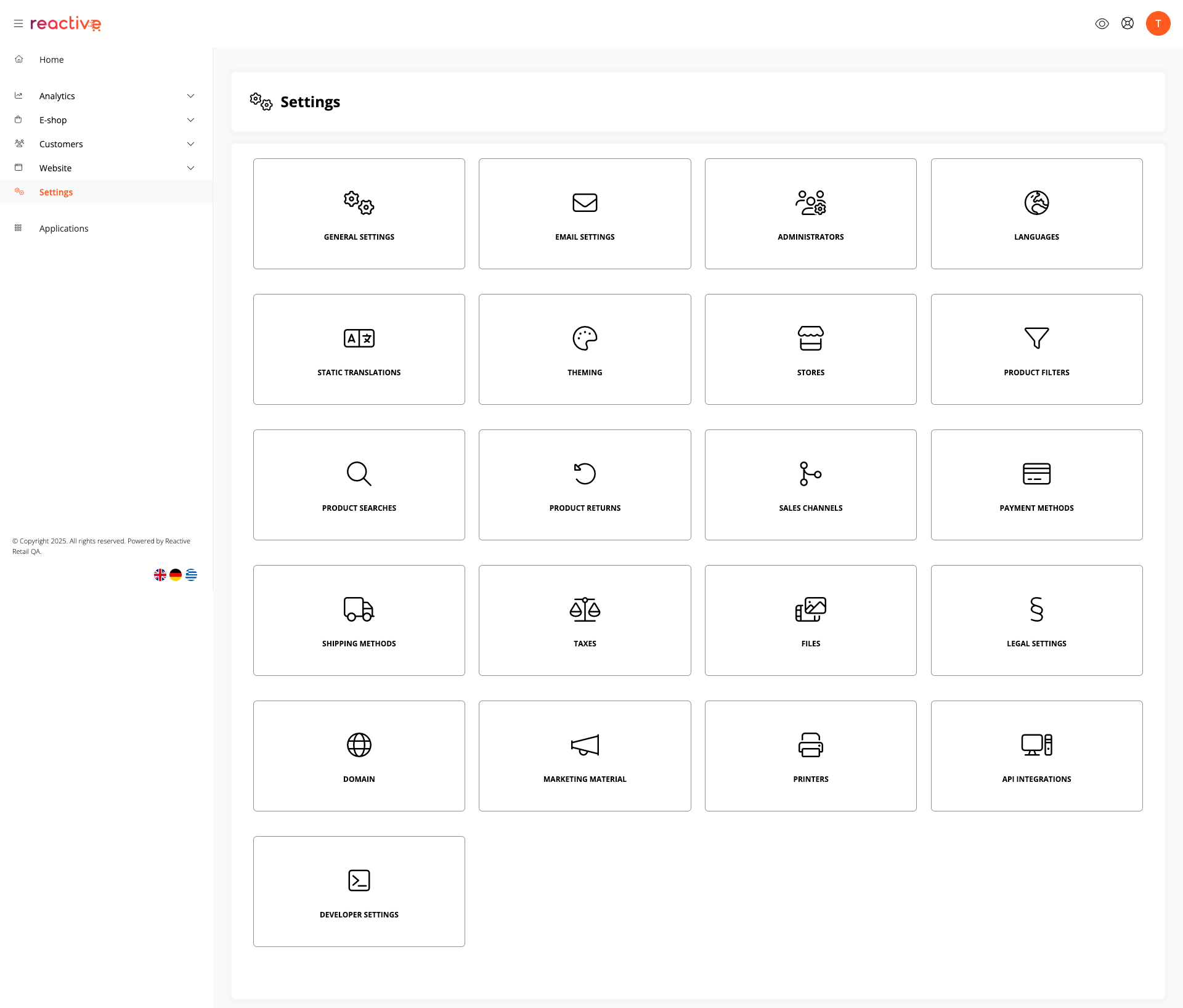1183x1008 pixels.
Task: Click the orange T user avatar
Action: click(1158, 23)
